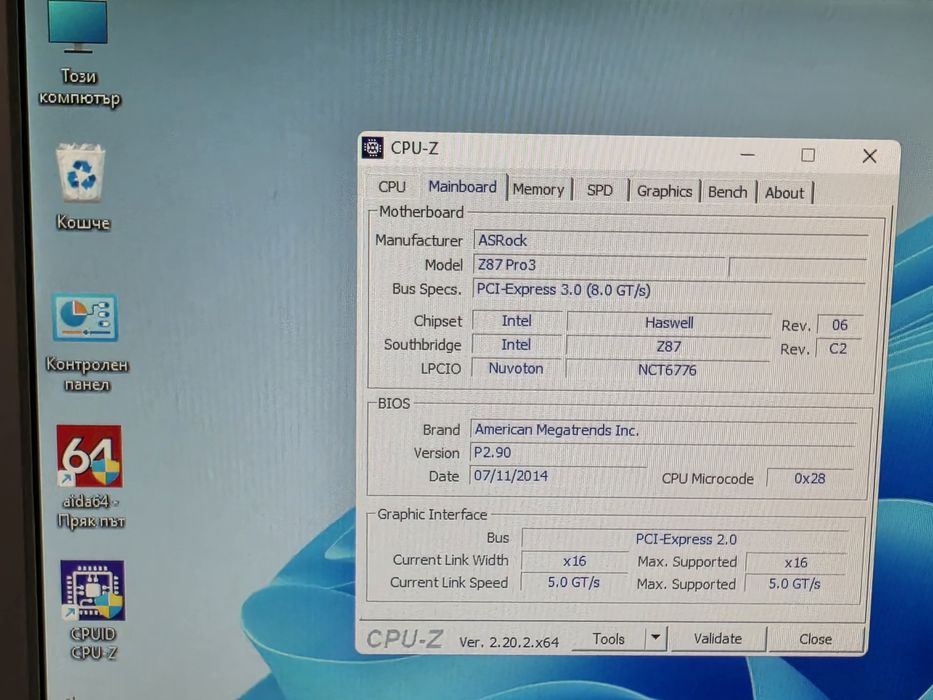Click the Chipset vendor Intel field
The width and height of the screenshot is (933, 700).
click(516, 321)
